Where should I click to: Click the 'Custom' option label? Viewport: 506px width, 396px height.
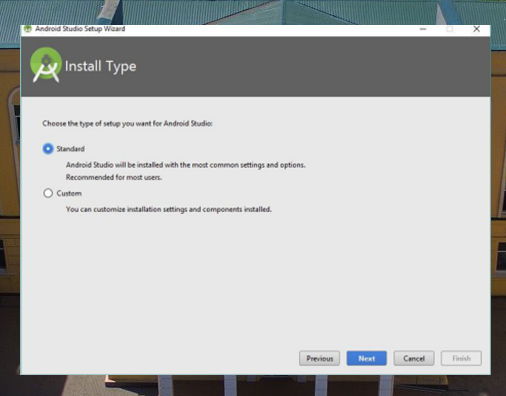click(69, 193)
